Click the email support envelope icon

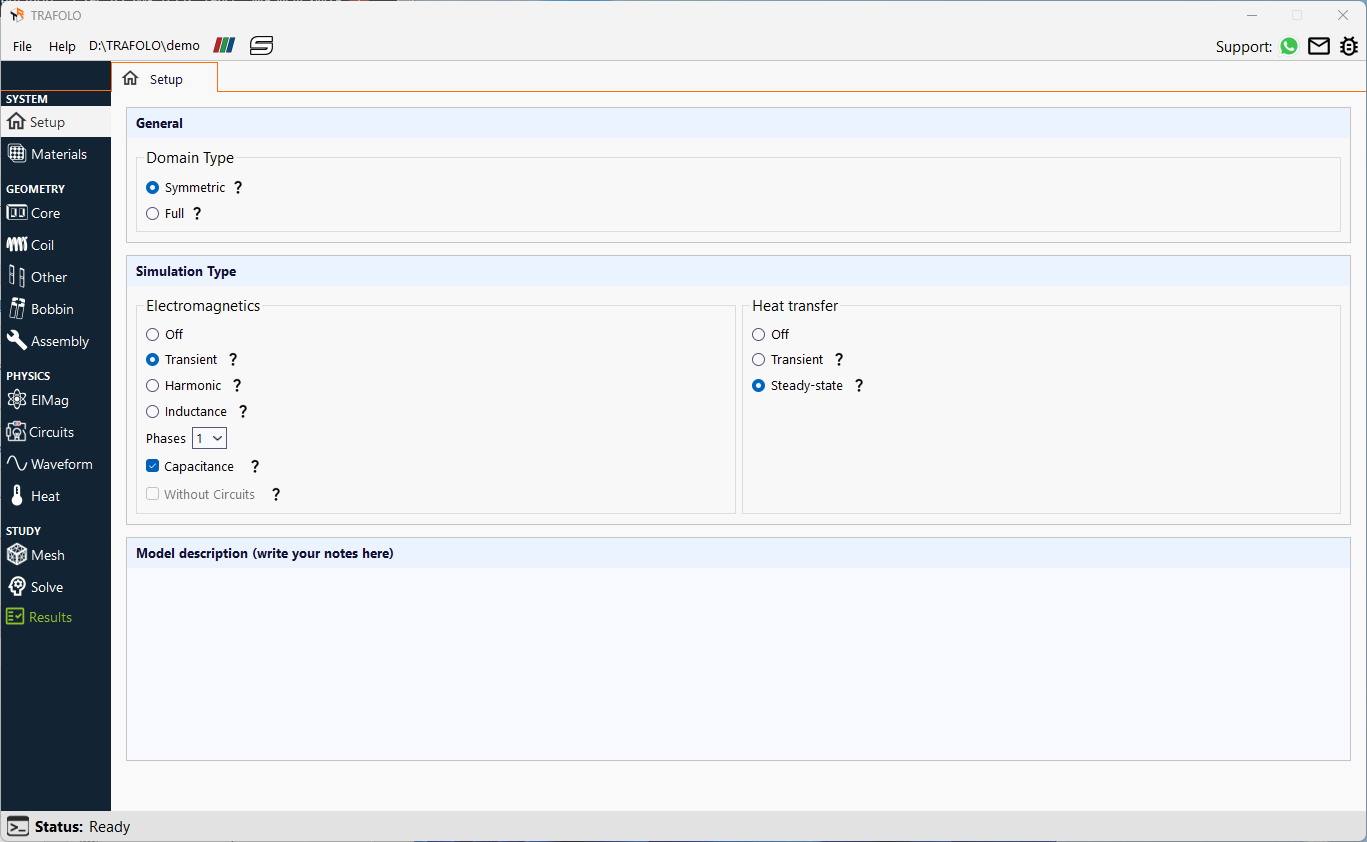(x=1319, y=46)
